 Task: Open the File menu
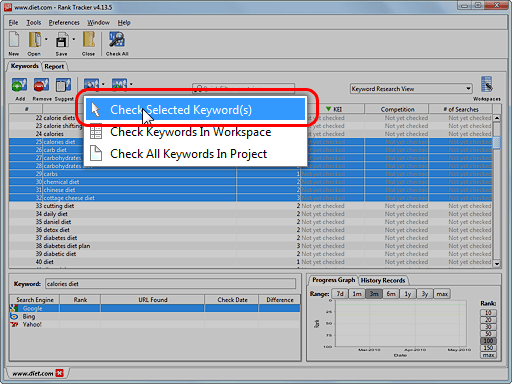coord(13,23)
